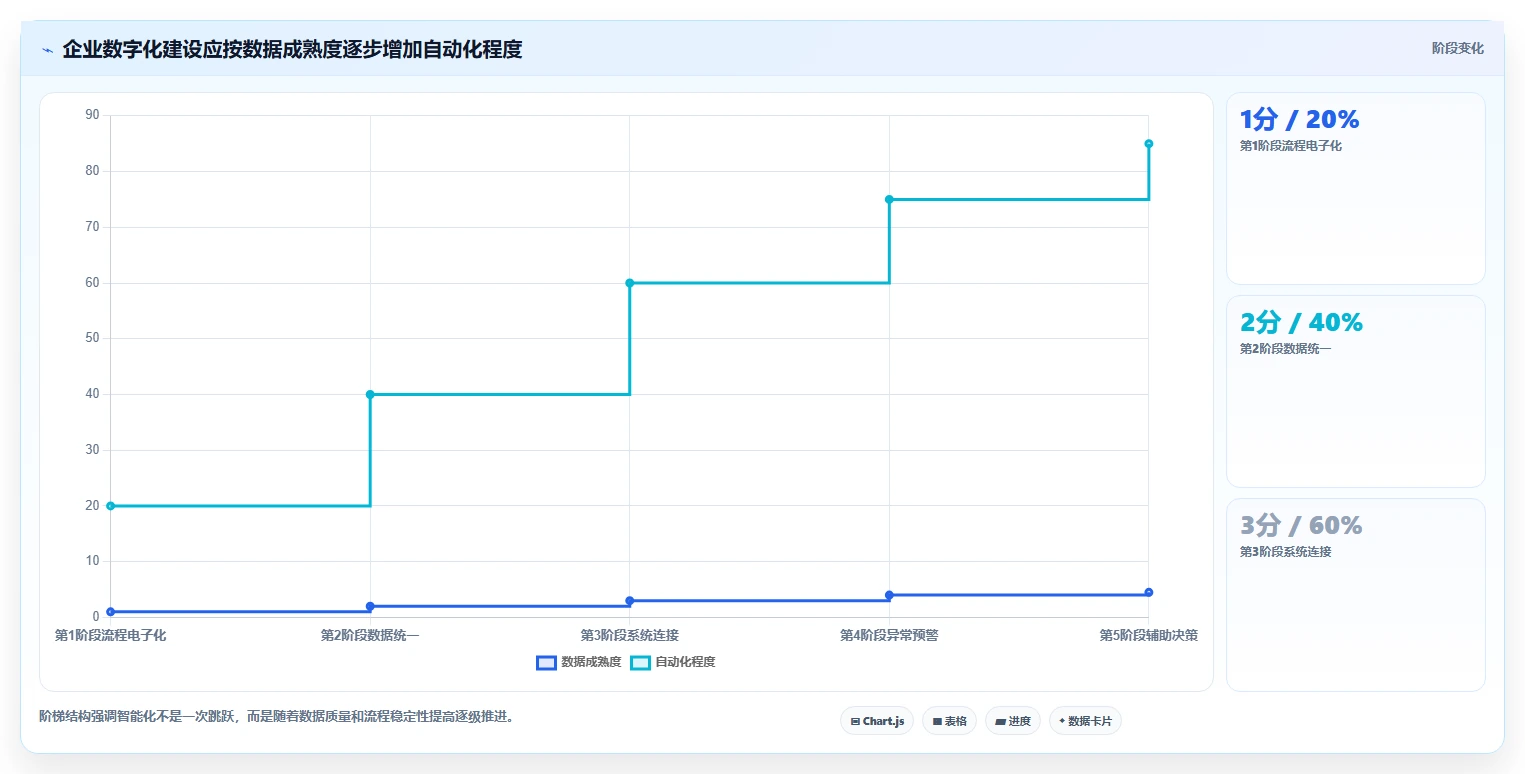Click the 自动化程度 point at value 20
Viewport: 1525px width, 774px height.
click(111, 506)
